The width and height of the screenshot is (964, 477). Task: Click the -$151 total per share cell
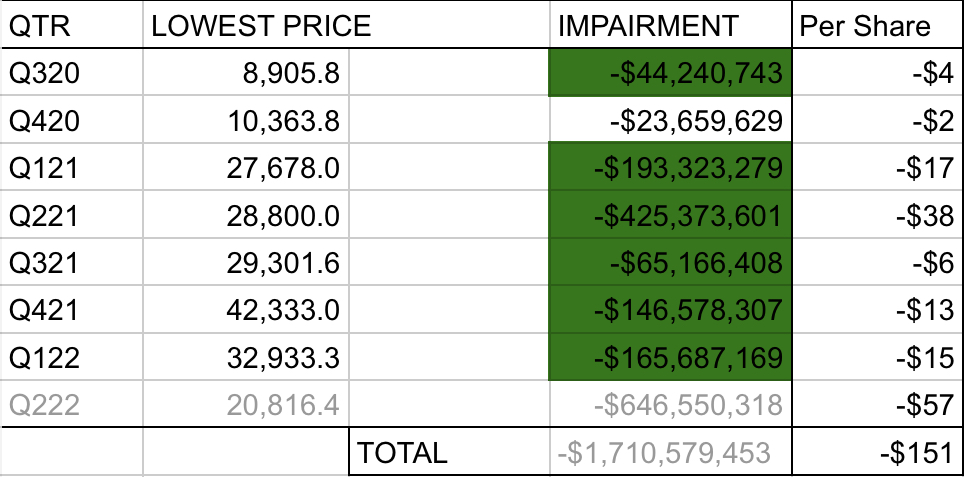pyautogui.click(x=876, y=452)
